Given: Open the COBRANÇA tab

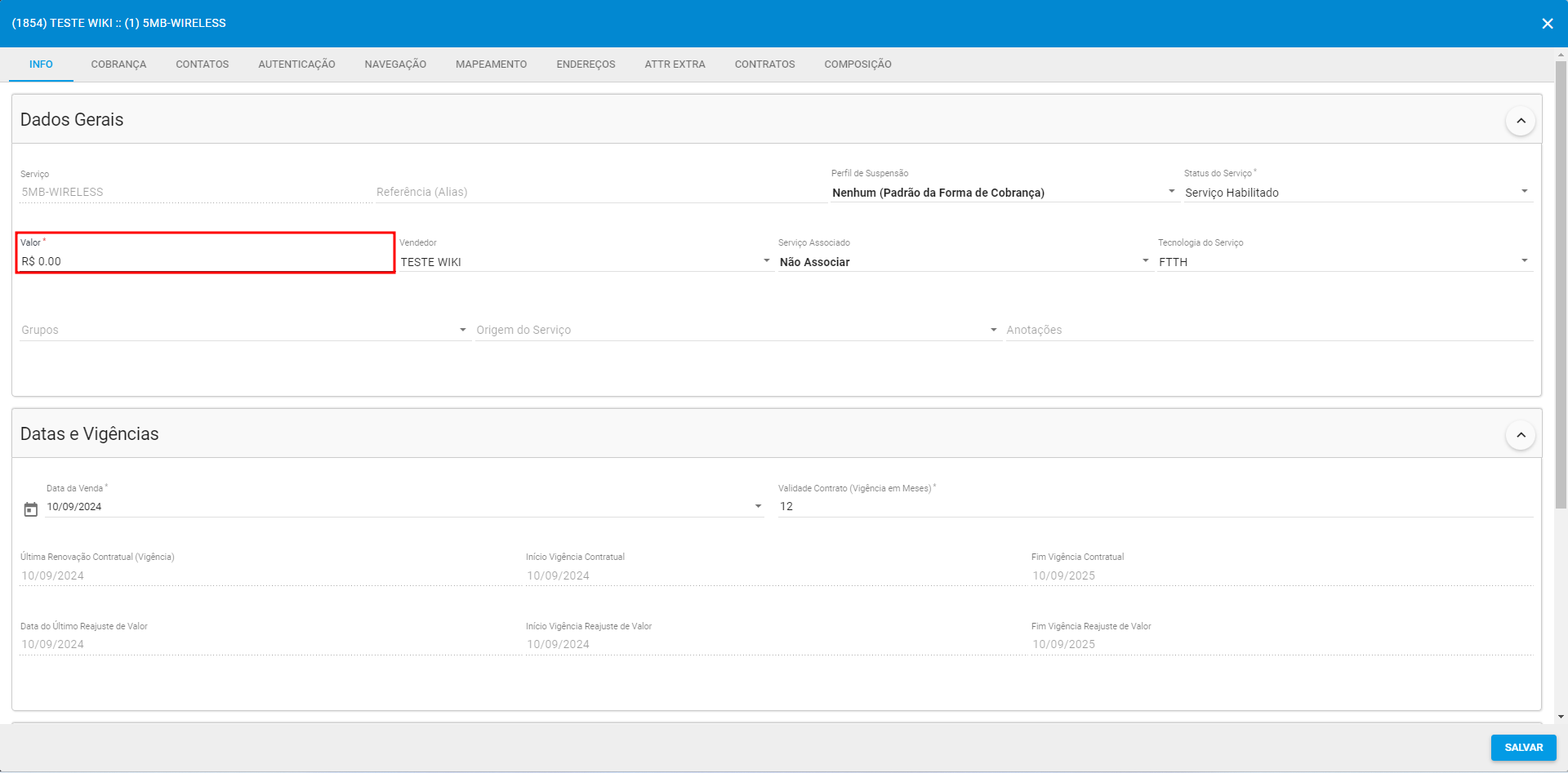Looking at the screenshot, I should tap(118, 64).
